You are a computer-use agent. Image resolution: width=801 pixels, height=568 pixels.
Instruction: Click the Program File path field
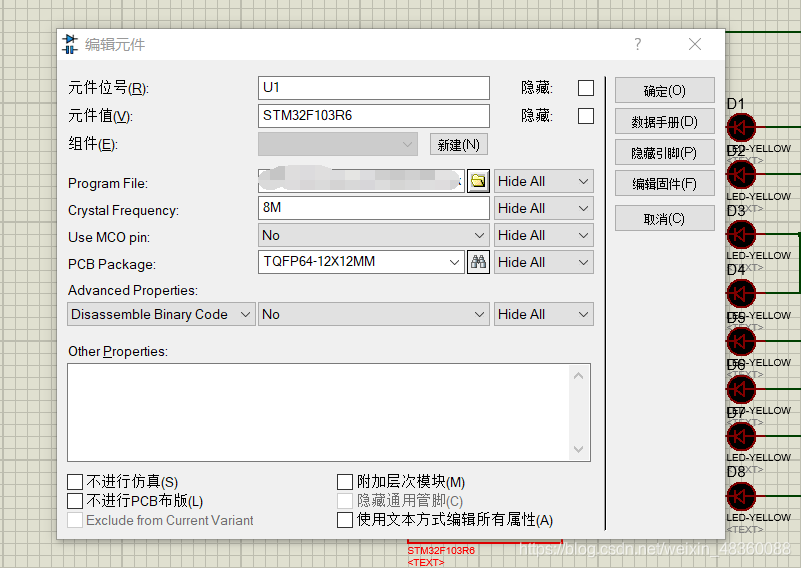361,181
